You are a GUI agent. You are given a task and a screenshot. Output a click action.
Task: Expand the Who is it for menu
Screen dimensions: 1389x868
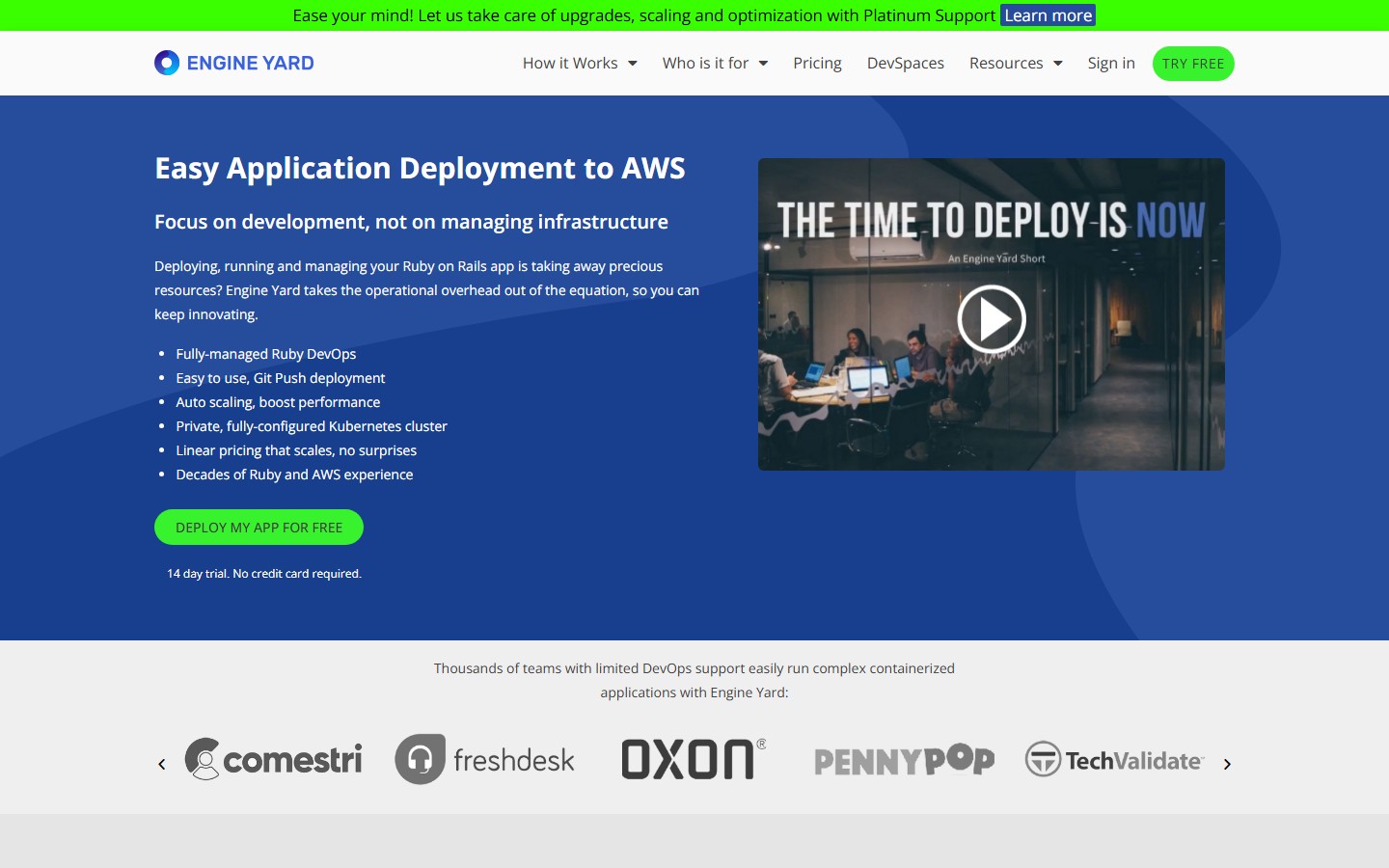[x=715, y=64]
